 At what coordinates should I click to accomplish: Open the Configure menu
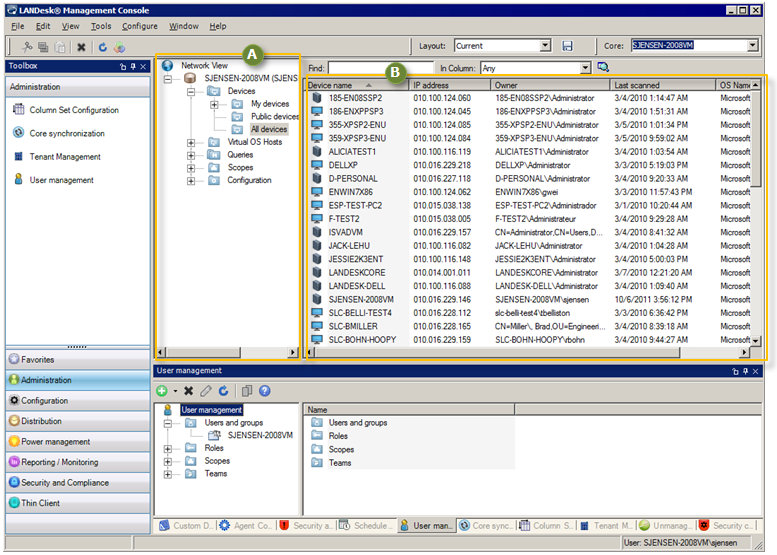tap(140, 26)
